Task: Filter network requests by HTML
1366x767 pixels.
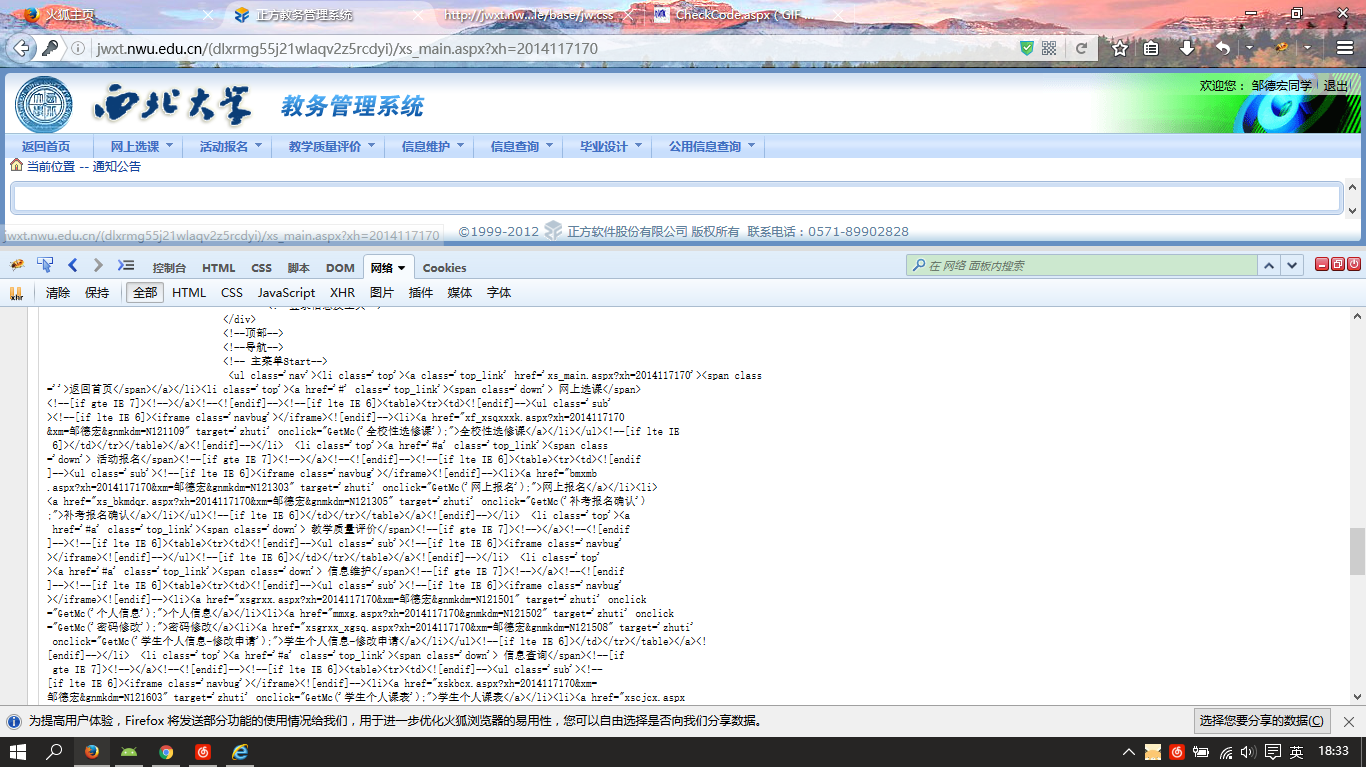Action: point(189,293)
